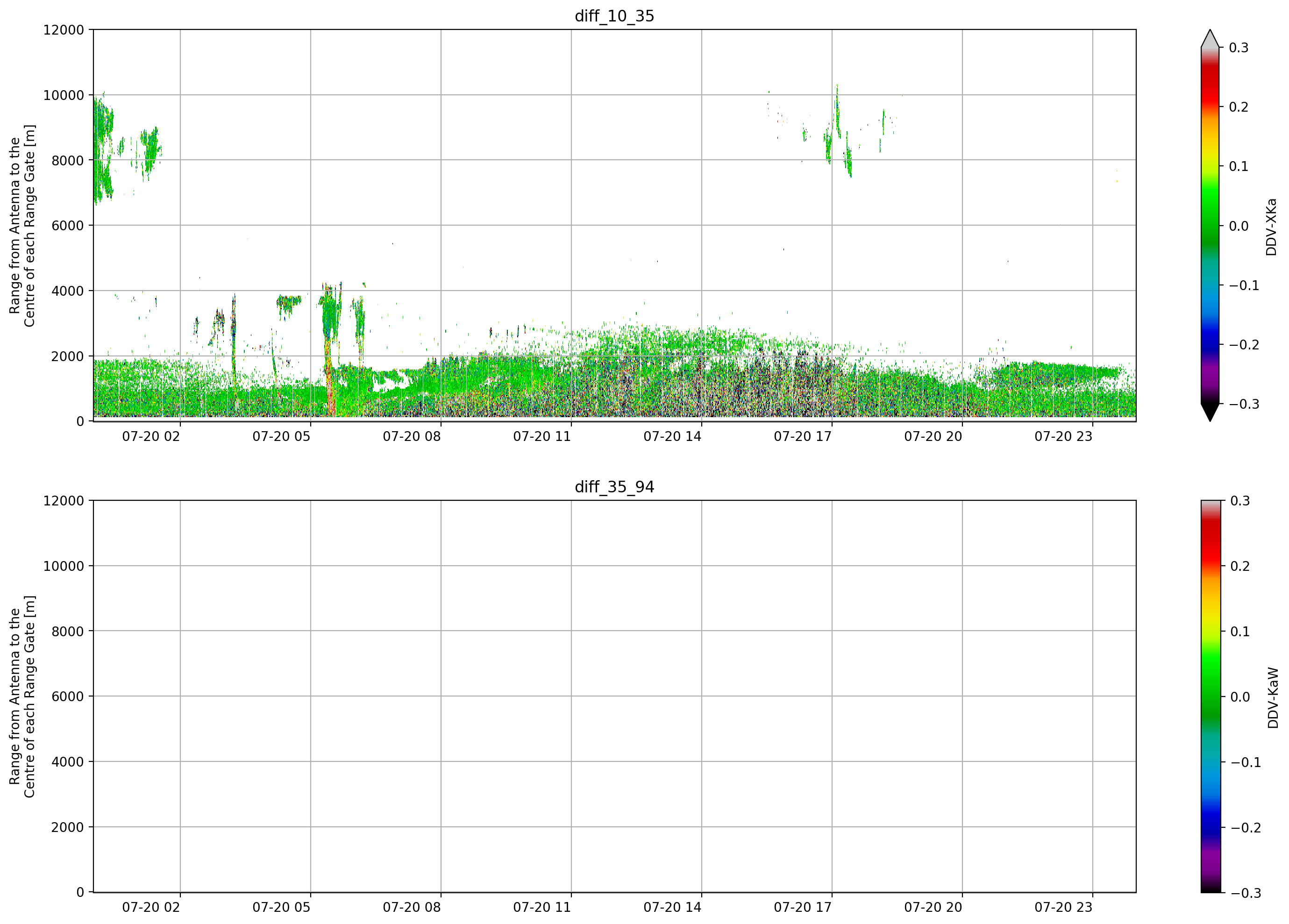Viewport: 1289px width, 924px height.
Task: Click the gray upper extend arrow on DDV-XKa colorbar
Action: click(1210, 39)
